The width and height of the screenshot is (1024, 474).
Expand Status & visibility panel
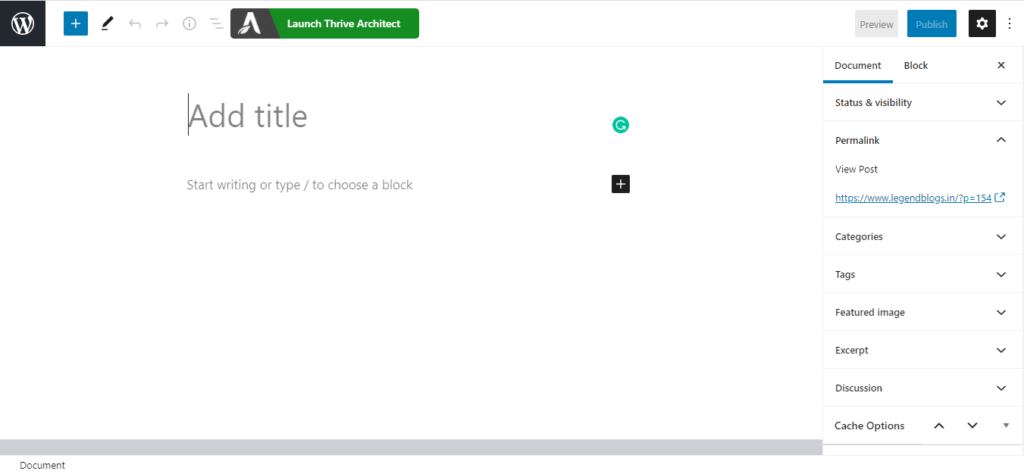tap(921, 103)
